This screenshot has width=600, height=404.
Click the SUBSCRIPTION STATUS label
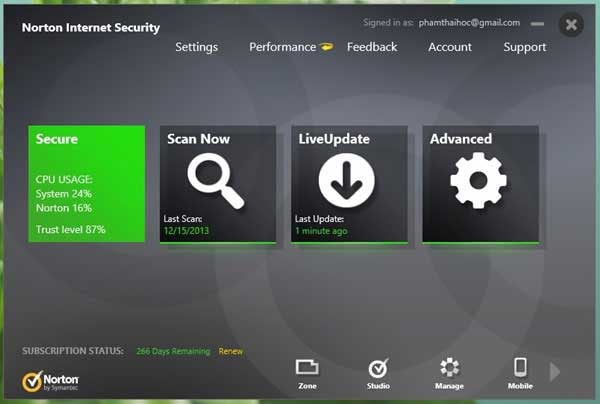pyautogui.click(x=73, y=351)
